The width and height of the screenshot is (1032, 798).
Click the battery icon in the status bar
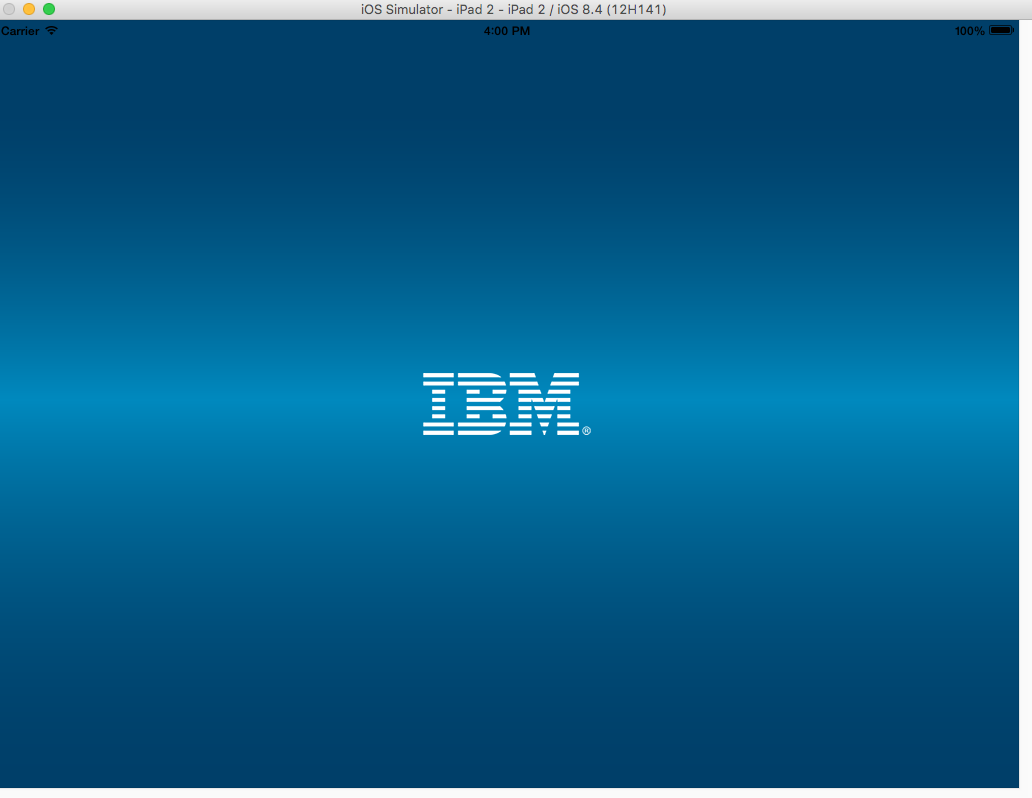pos(1001,30)
